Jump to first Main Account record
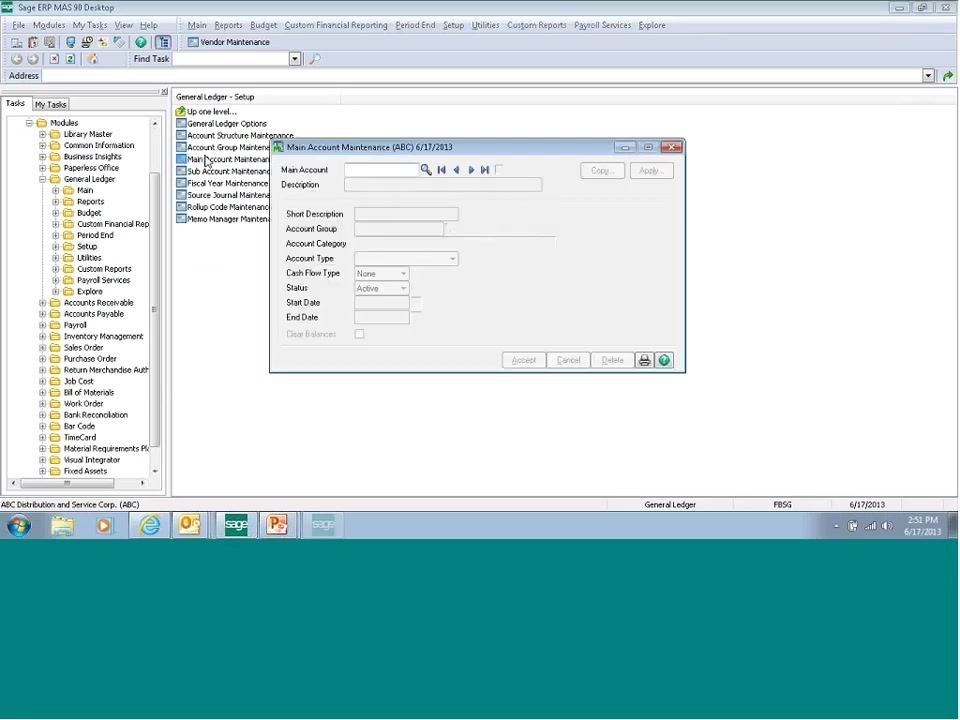 point(441,170)
